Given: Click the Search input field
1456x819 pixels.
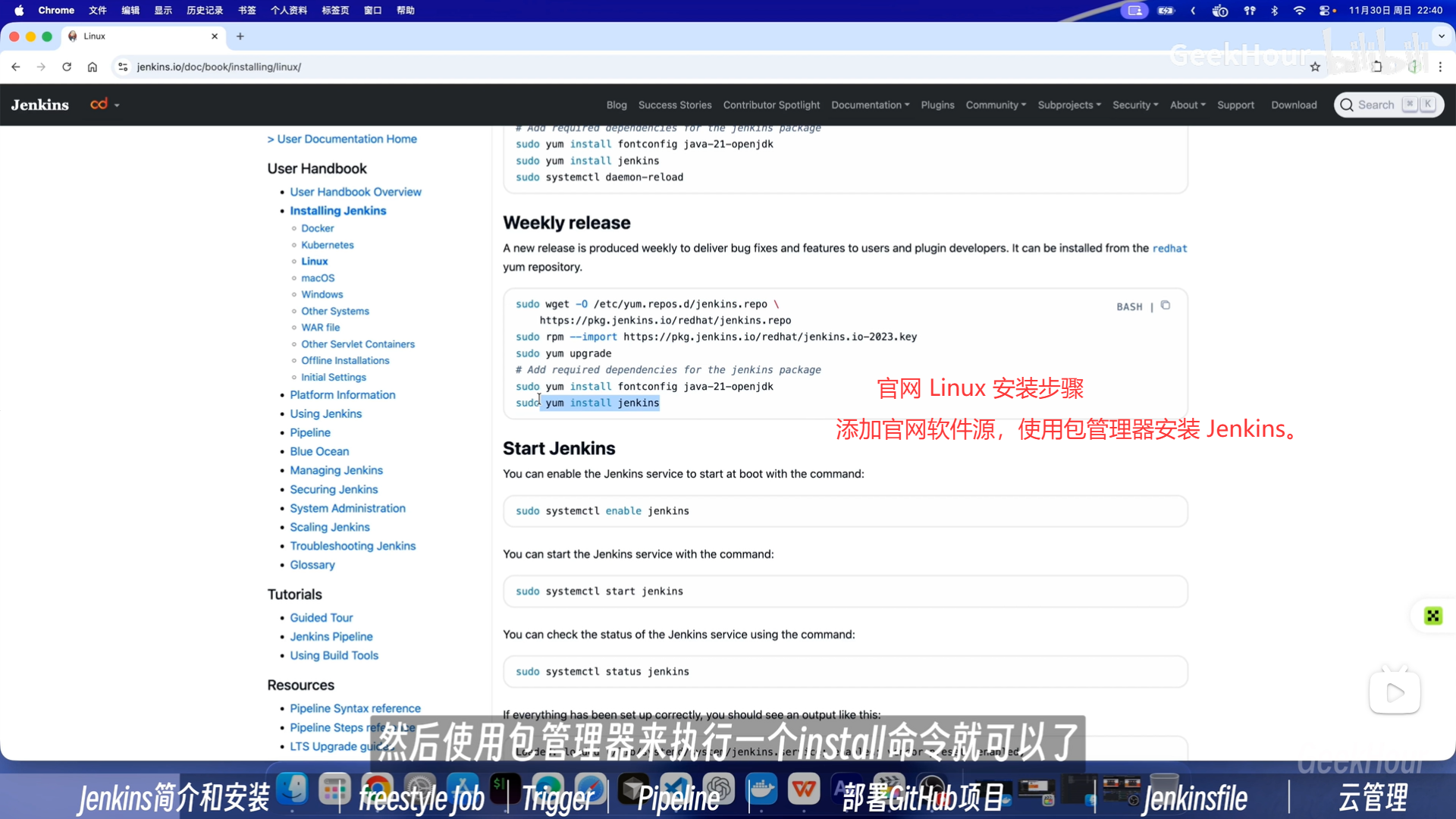Looking at the screenshot, I should point(1376,105).
